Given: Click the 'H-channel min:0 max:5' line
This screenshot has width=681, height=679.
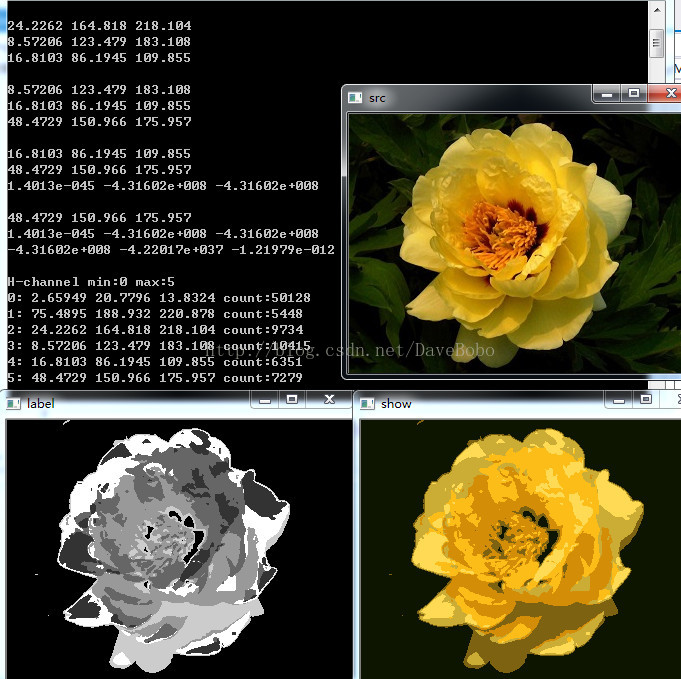Looking at the screenshot, I should pyautogui.click(x=91, y=282).
